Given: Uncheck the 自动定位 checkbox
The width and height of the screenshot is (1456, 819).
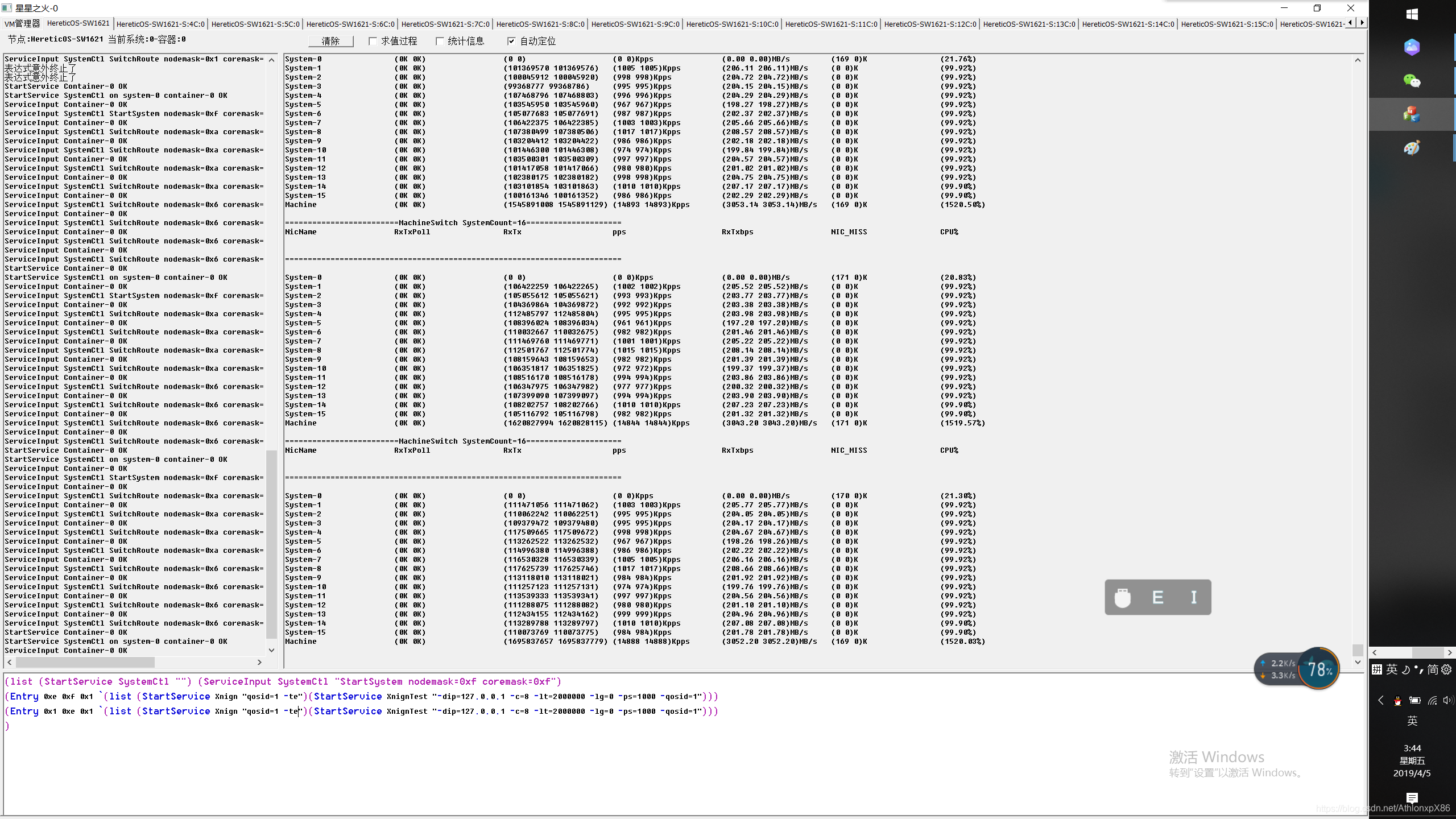Looking at the screenshot, I should click(511, 41).
